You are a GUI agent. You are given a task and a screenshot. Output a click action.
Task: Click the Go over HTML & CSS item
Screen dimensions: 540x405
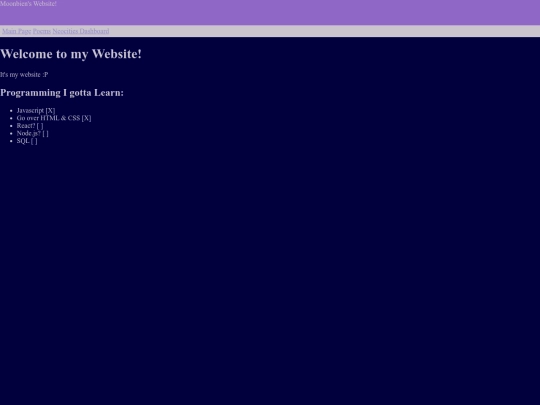(54, 118)
